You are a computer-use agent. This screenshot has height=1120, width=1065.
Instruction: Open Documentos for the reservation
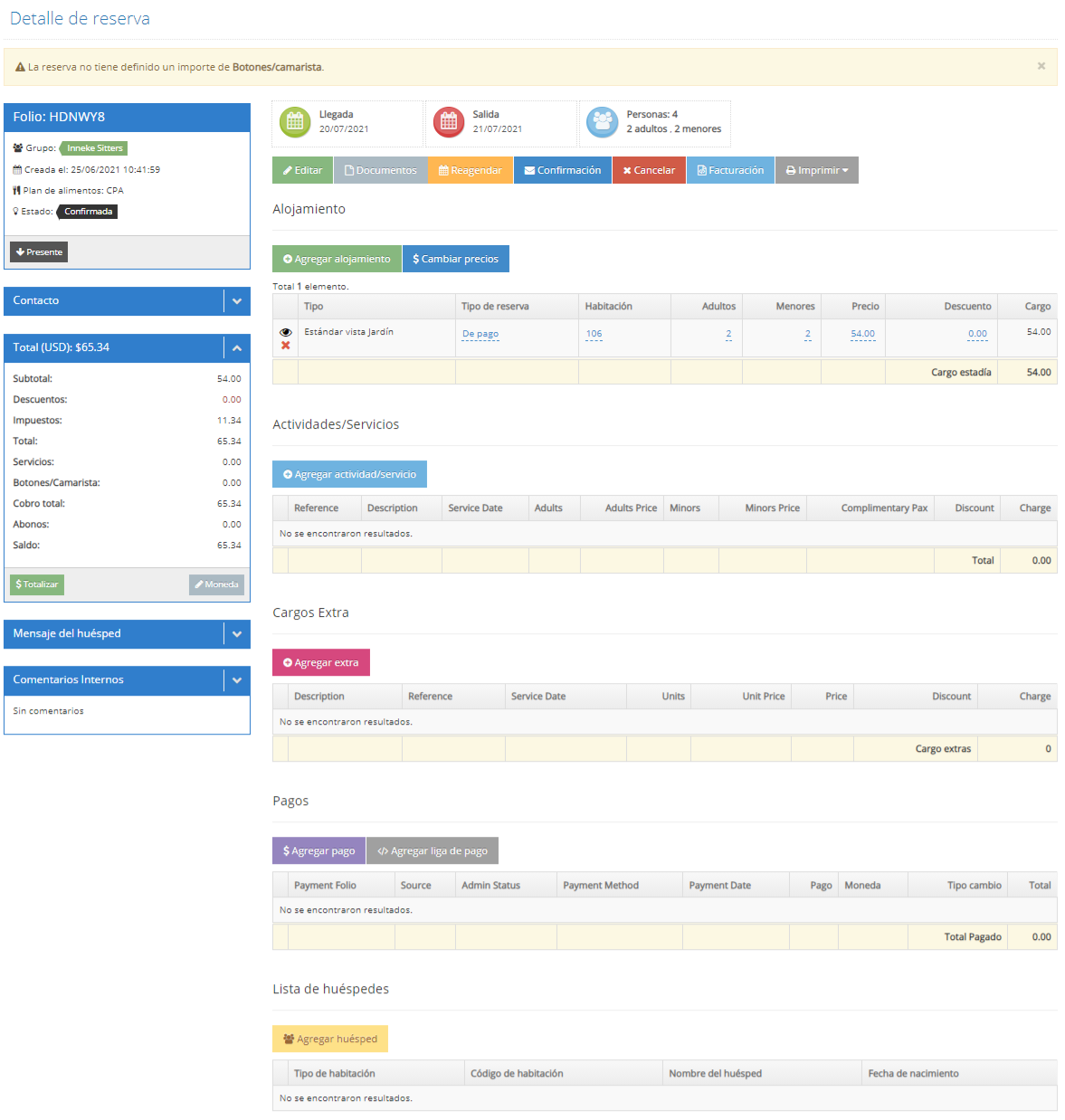[380, 170]
